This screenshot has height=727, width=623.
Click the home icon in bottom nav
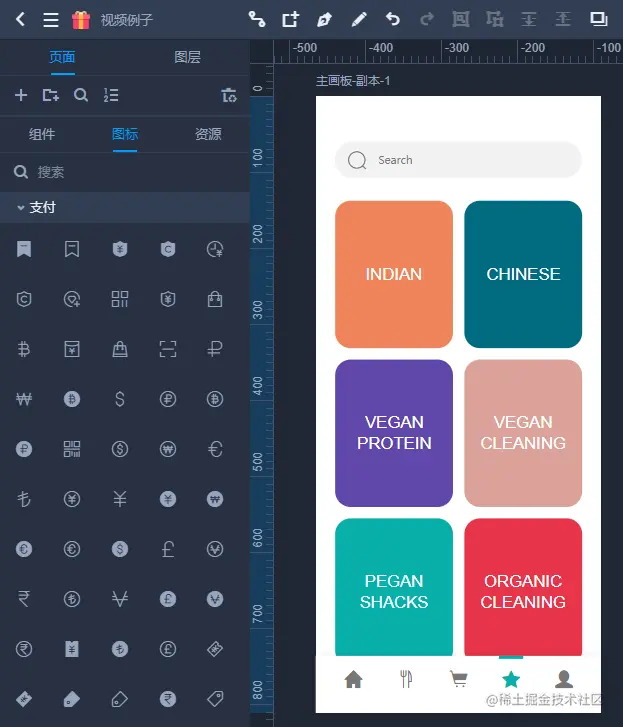pos(354,680)
